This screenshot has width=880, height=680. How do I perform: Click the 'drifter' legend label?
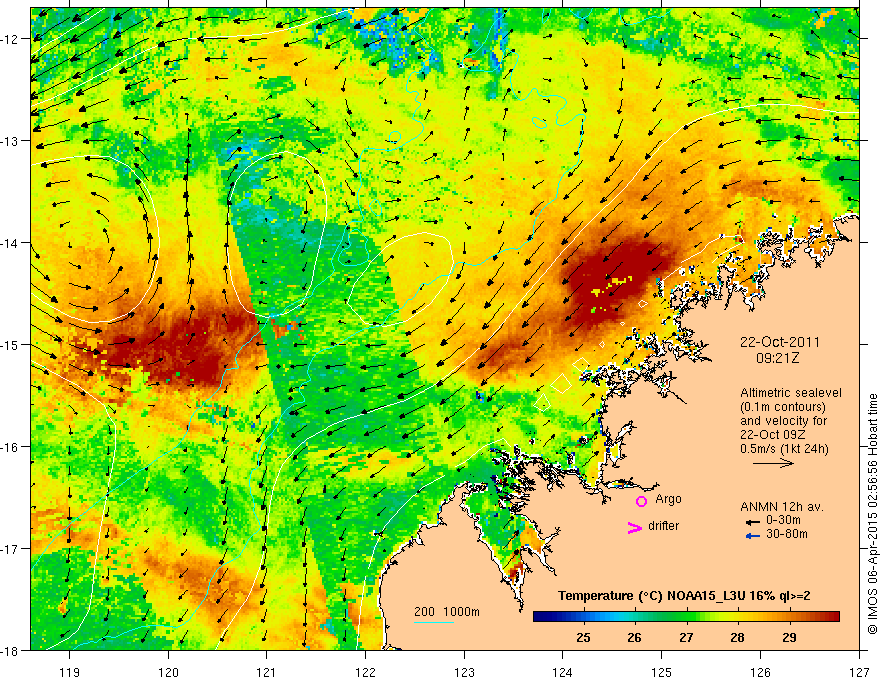(x=663, y=526)
